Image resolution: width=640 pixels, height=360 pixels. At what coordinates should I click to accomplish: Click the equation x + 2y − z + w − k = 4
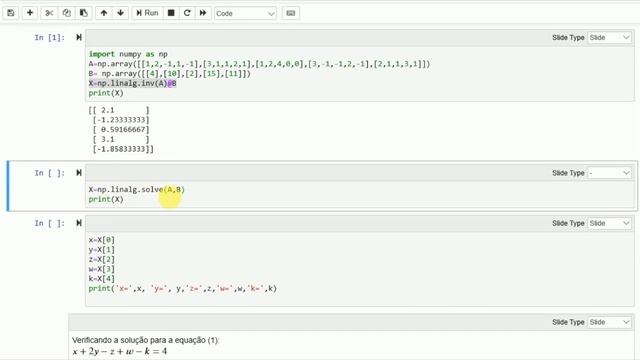coord(120,351)
